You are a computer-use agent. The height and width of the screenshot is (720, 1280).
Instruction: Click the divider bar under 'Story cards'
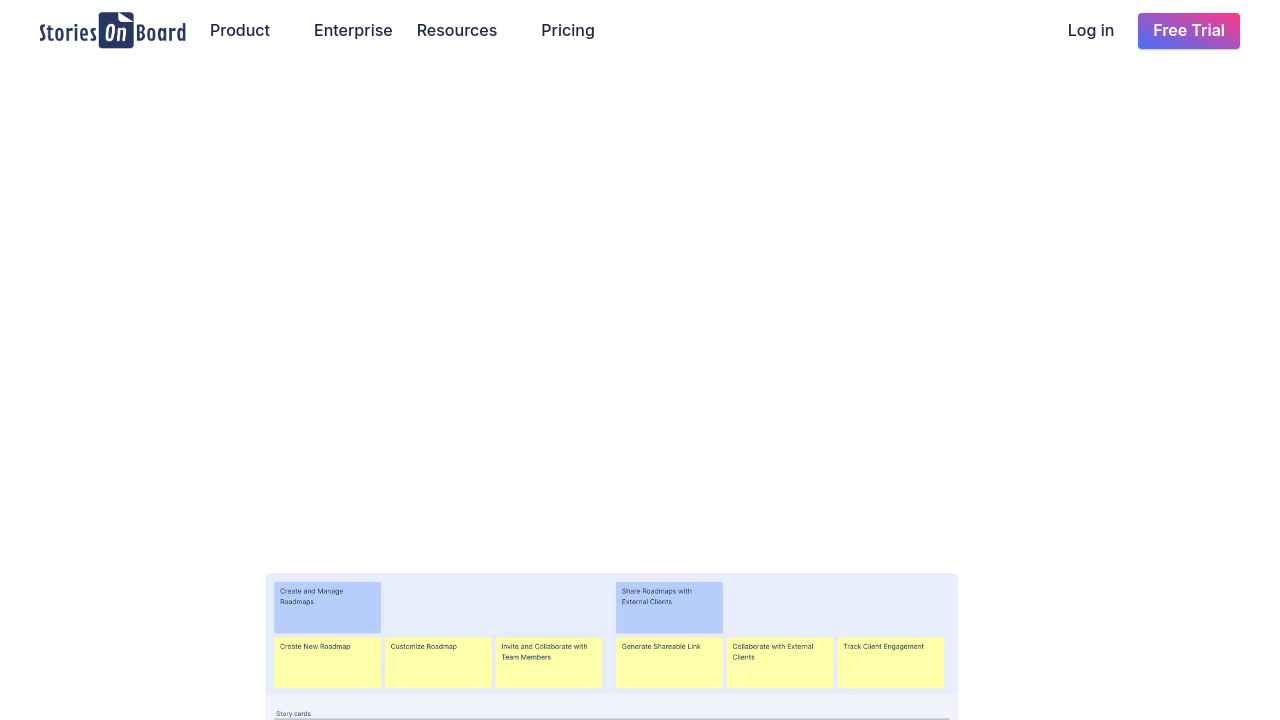click(x=610, y=718)
